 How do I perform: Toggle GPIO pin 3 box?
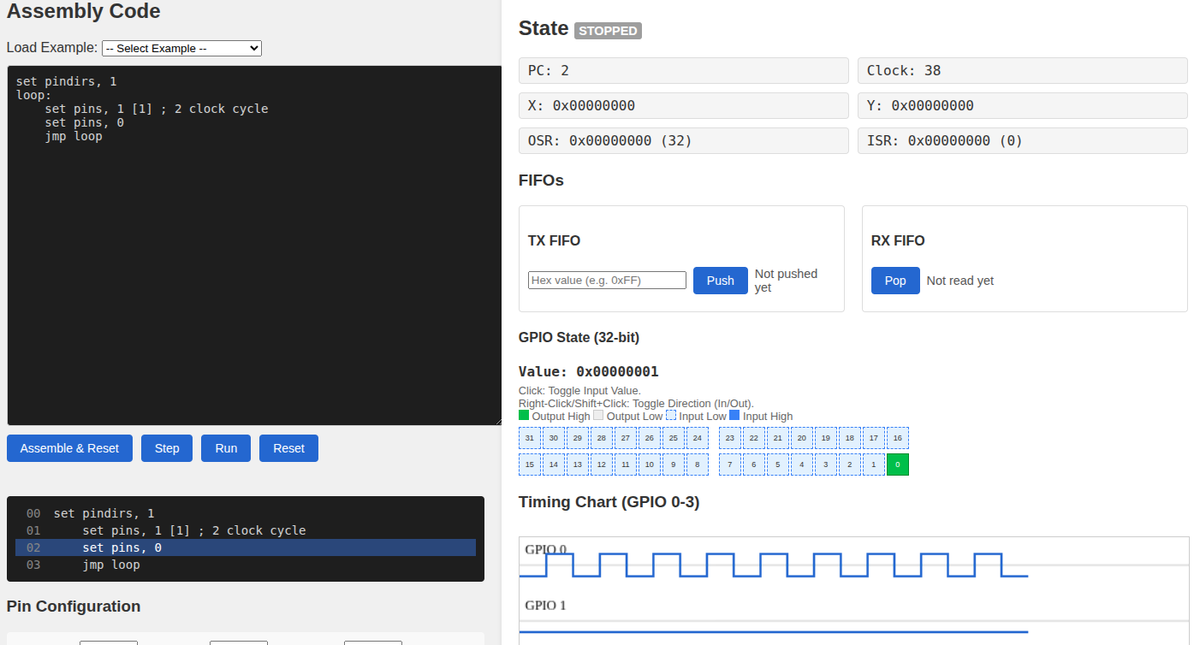(x=825, y=464)
